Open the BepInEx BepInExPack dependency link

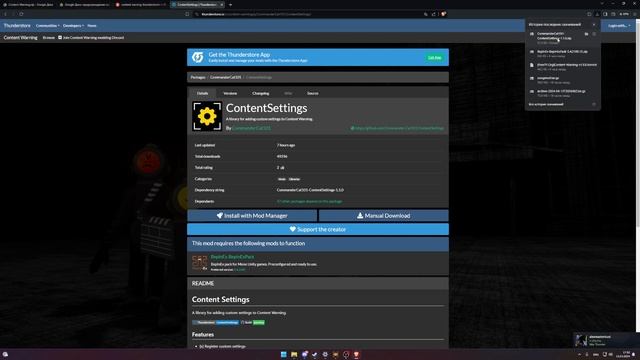point(232,257)
